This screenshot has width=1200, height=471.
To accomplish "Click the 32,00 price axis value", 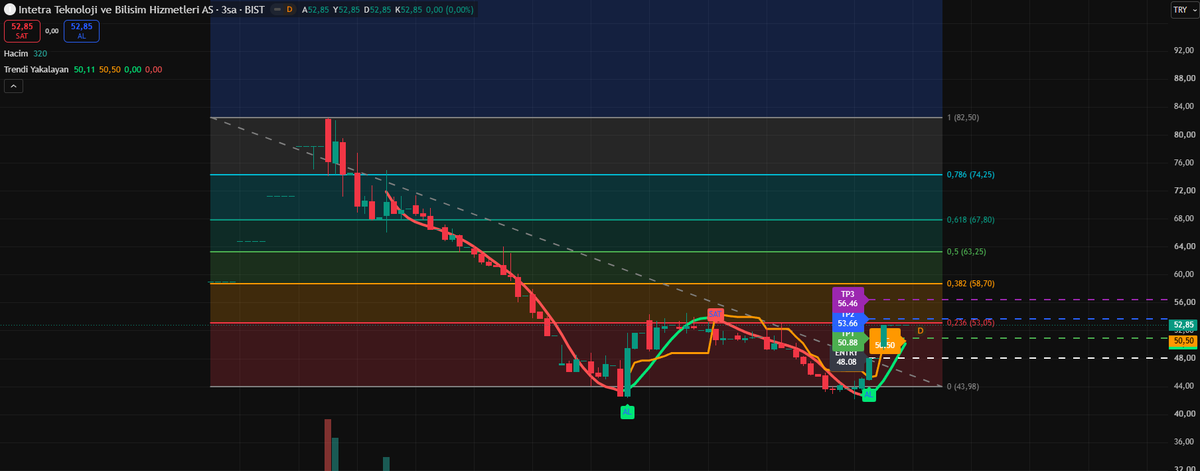I will point(1183,468).
